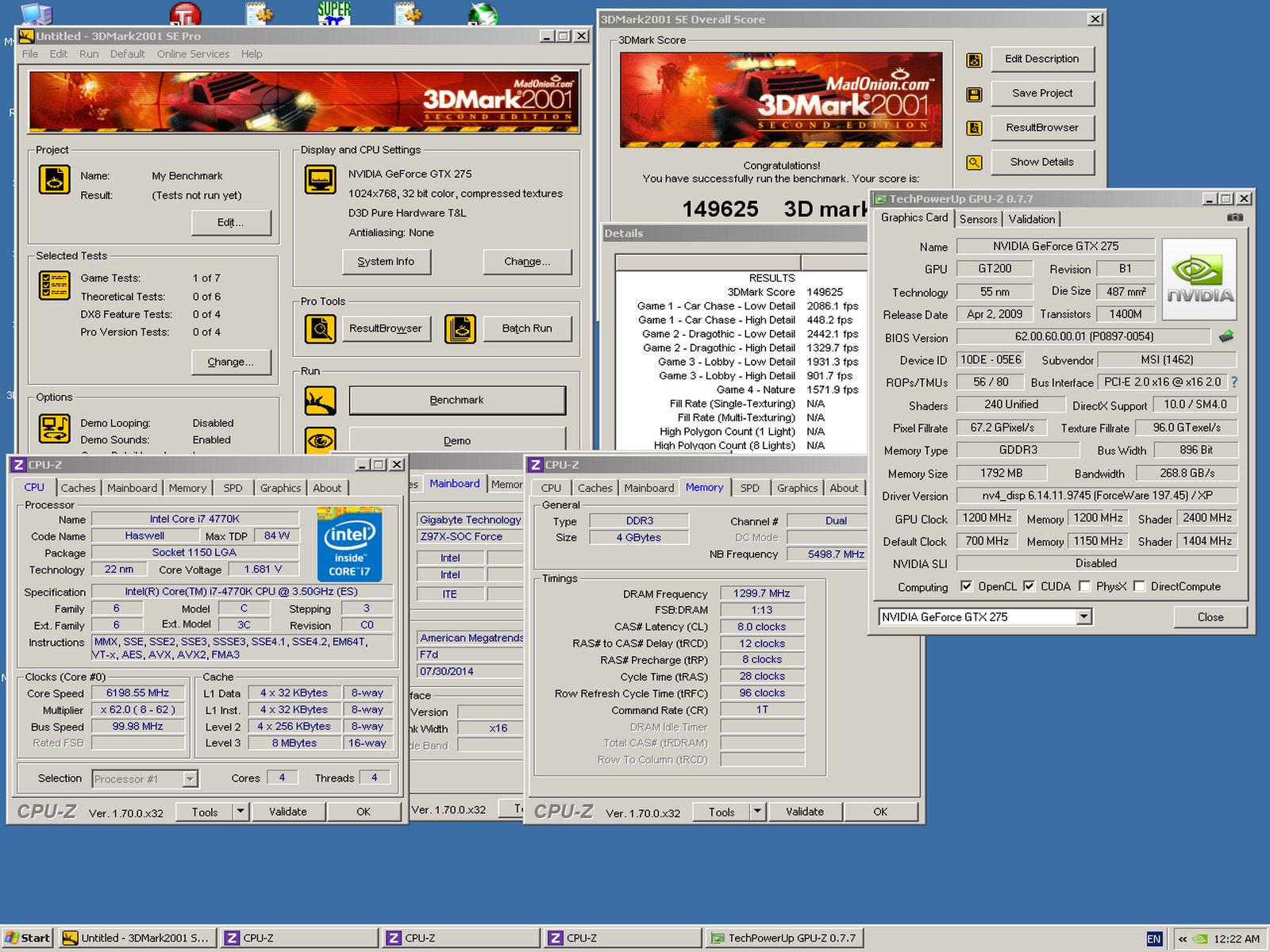This screenshot has width=1270, height=952.
Task: Click the Demo button
Action: pyautogui.click(x=457, y=440)
